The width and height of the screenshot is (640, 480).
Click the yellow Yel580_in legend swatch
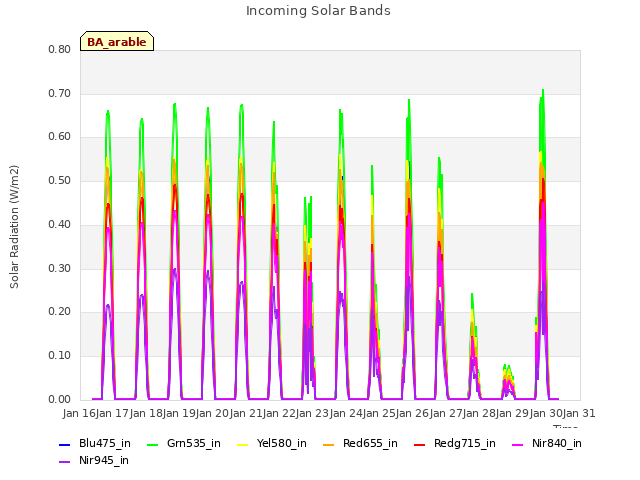pyautogui.click(x=242, y=444)
